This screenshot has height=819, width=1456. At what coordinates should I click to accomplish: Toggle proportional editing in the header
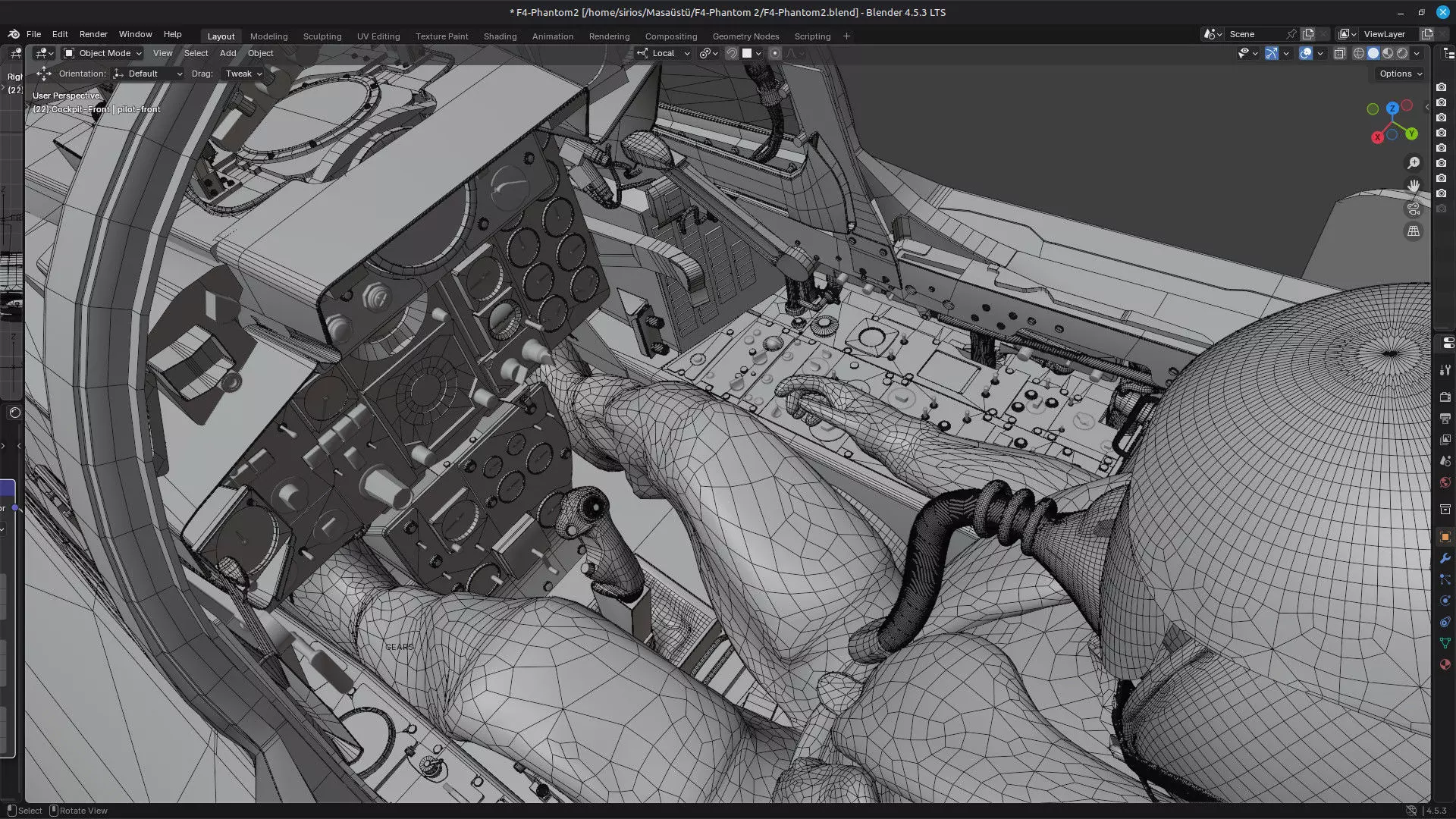pyautogui.click(x=774, y=53)
